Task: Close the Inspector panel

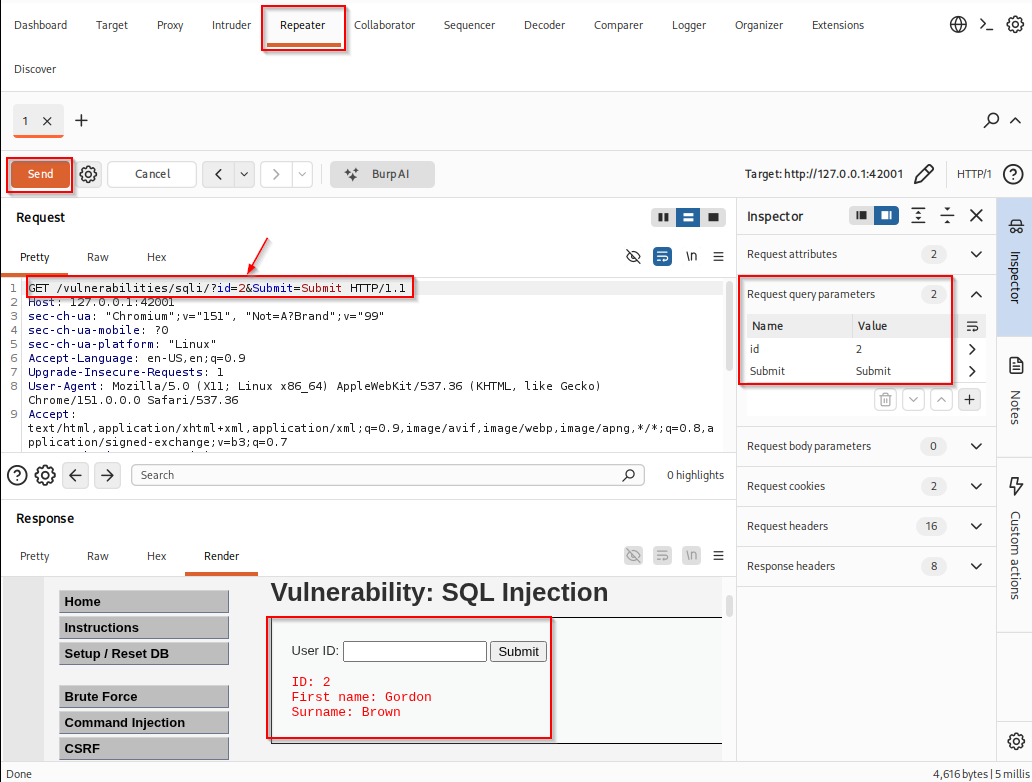Action: (x=977, y=216)
